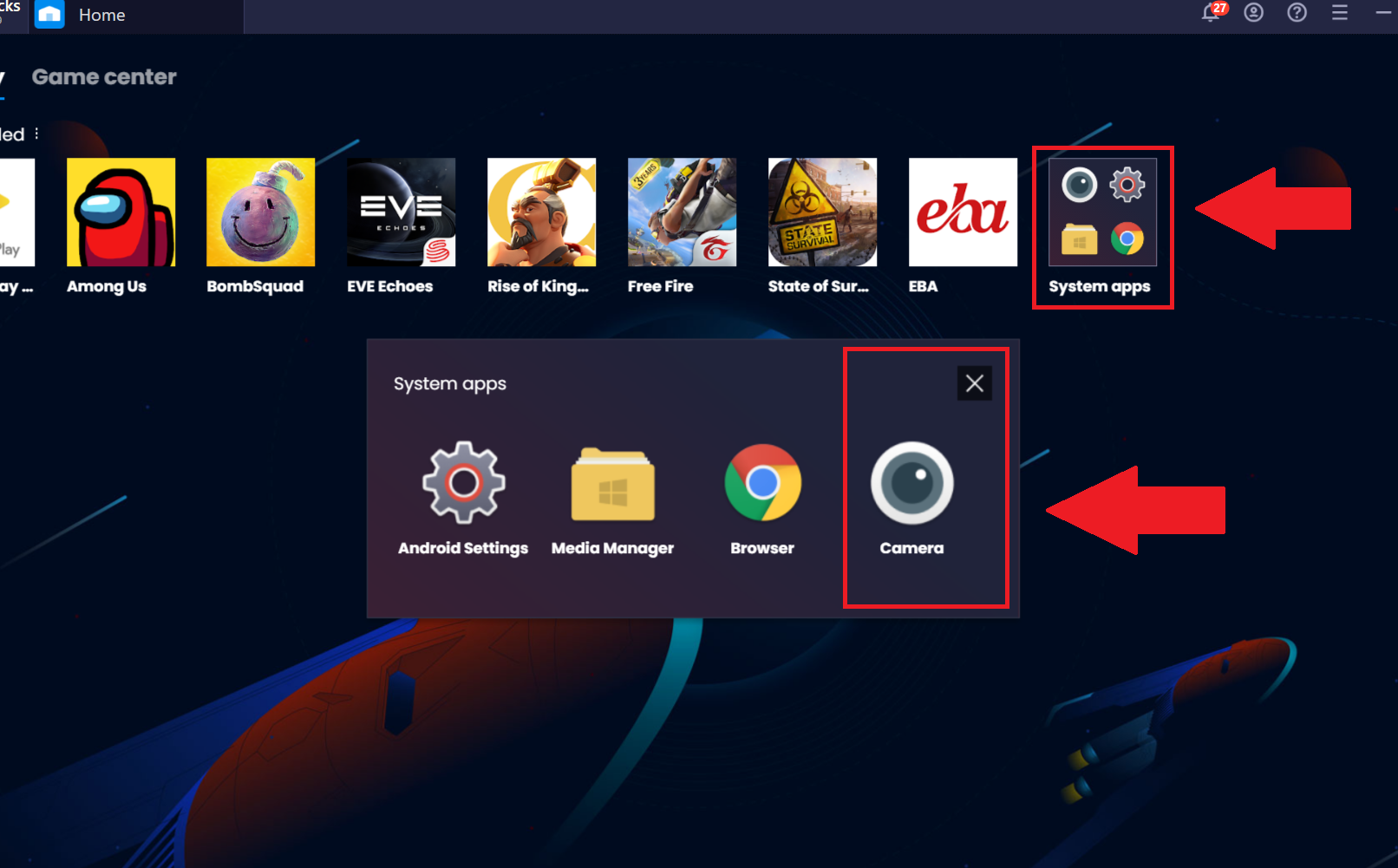Open the Among Us game
1398x868 pixels.
coord(121,212)
